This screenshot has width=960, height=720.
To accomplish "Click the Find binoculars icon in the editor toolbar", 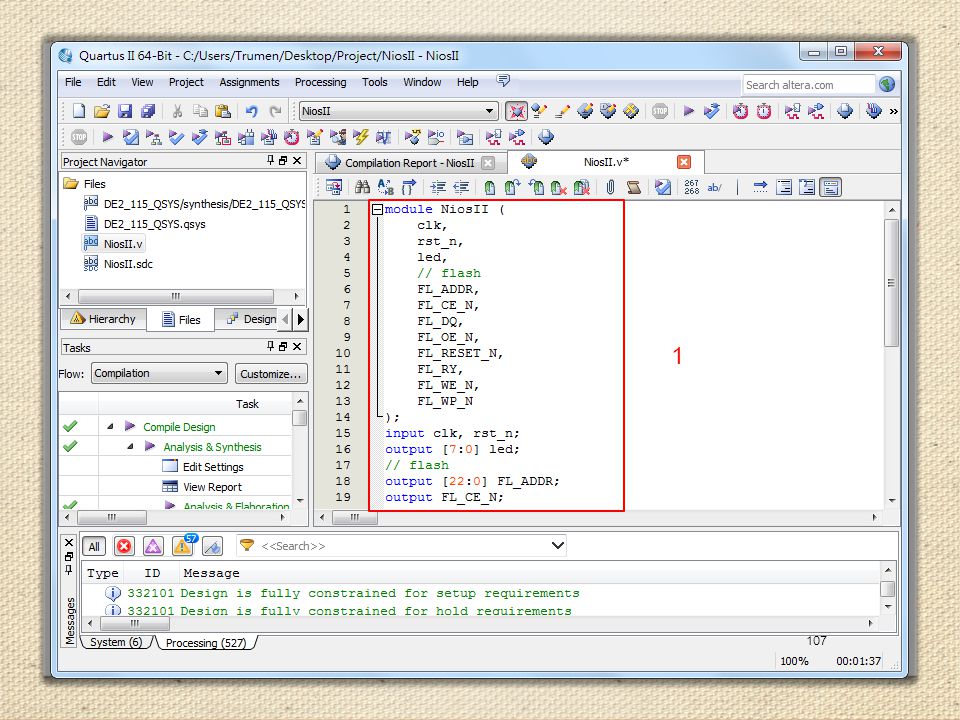I will click(362, 187).
